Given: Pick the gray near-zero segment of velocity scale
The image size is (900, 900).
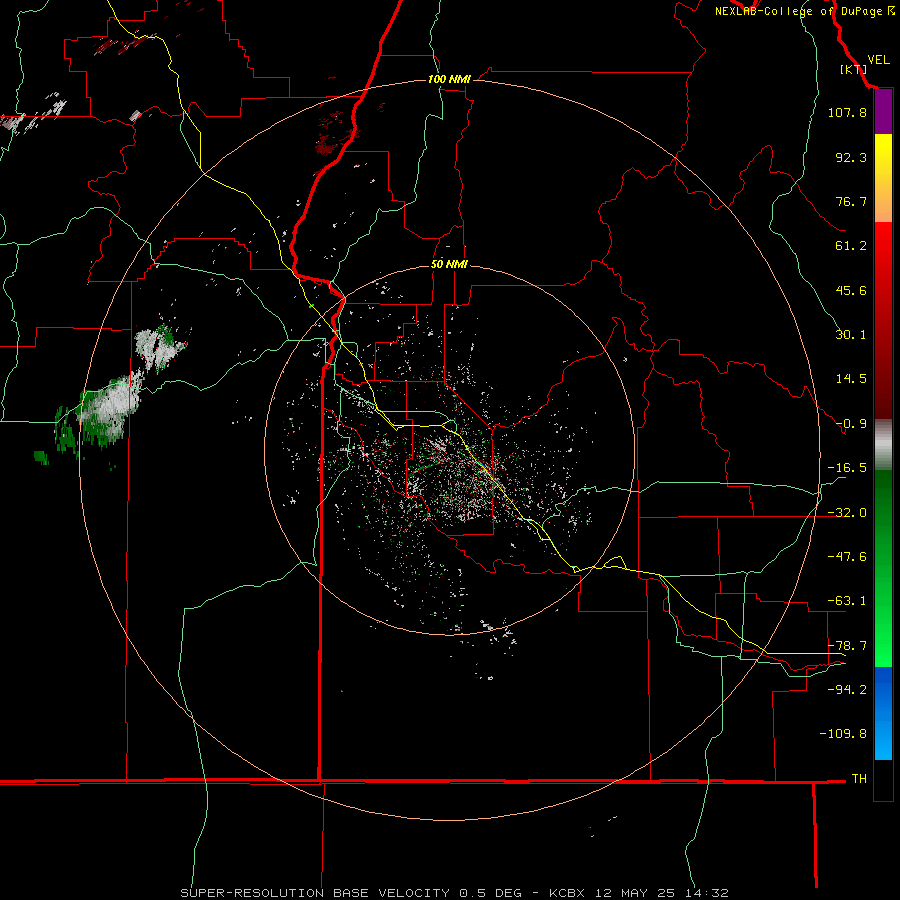Looking at the screenshot, I should click(883, 445).
